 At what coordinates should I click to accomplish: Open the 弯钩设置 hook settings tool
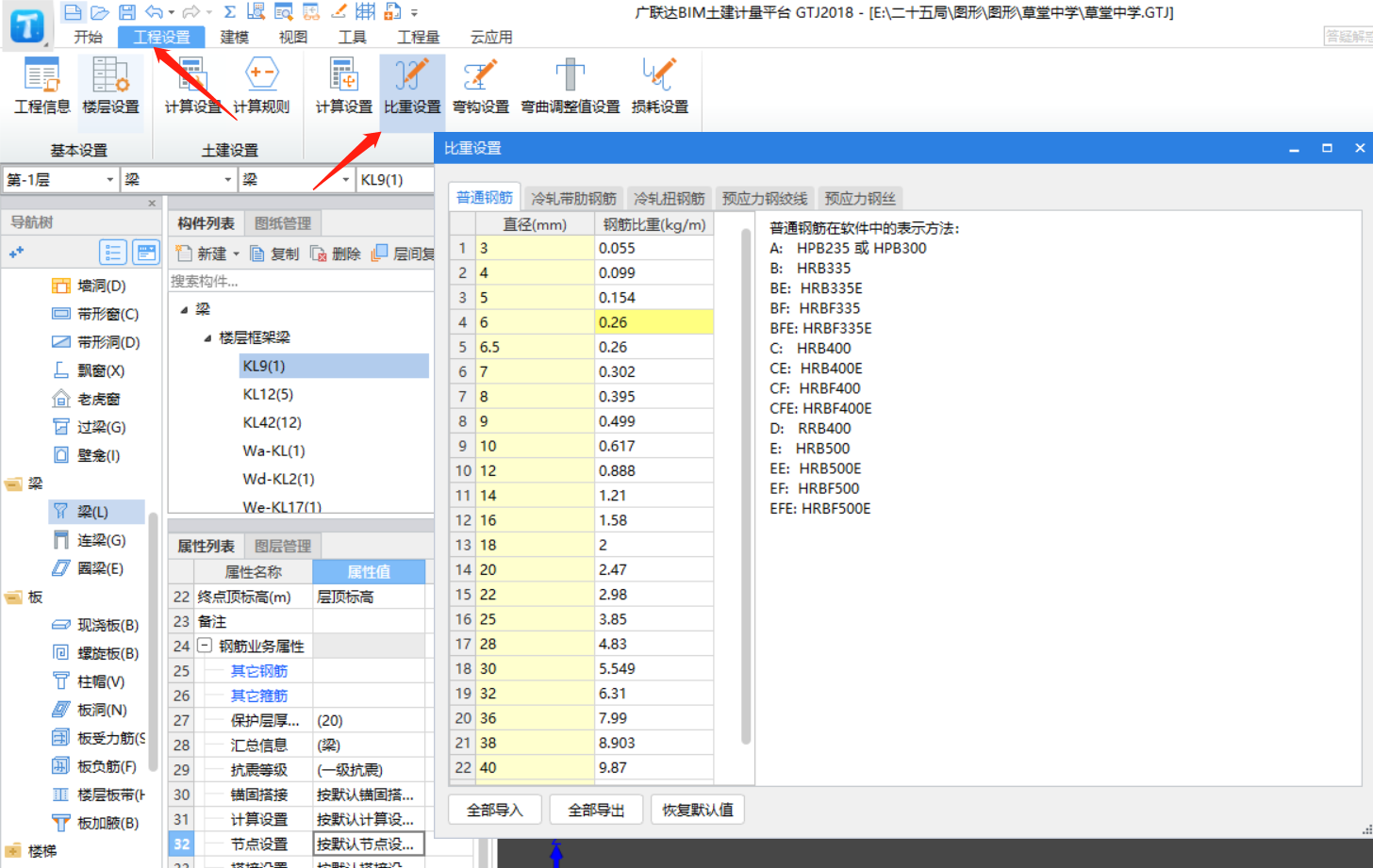pyautogui.click(x=480, y=87)
